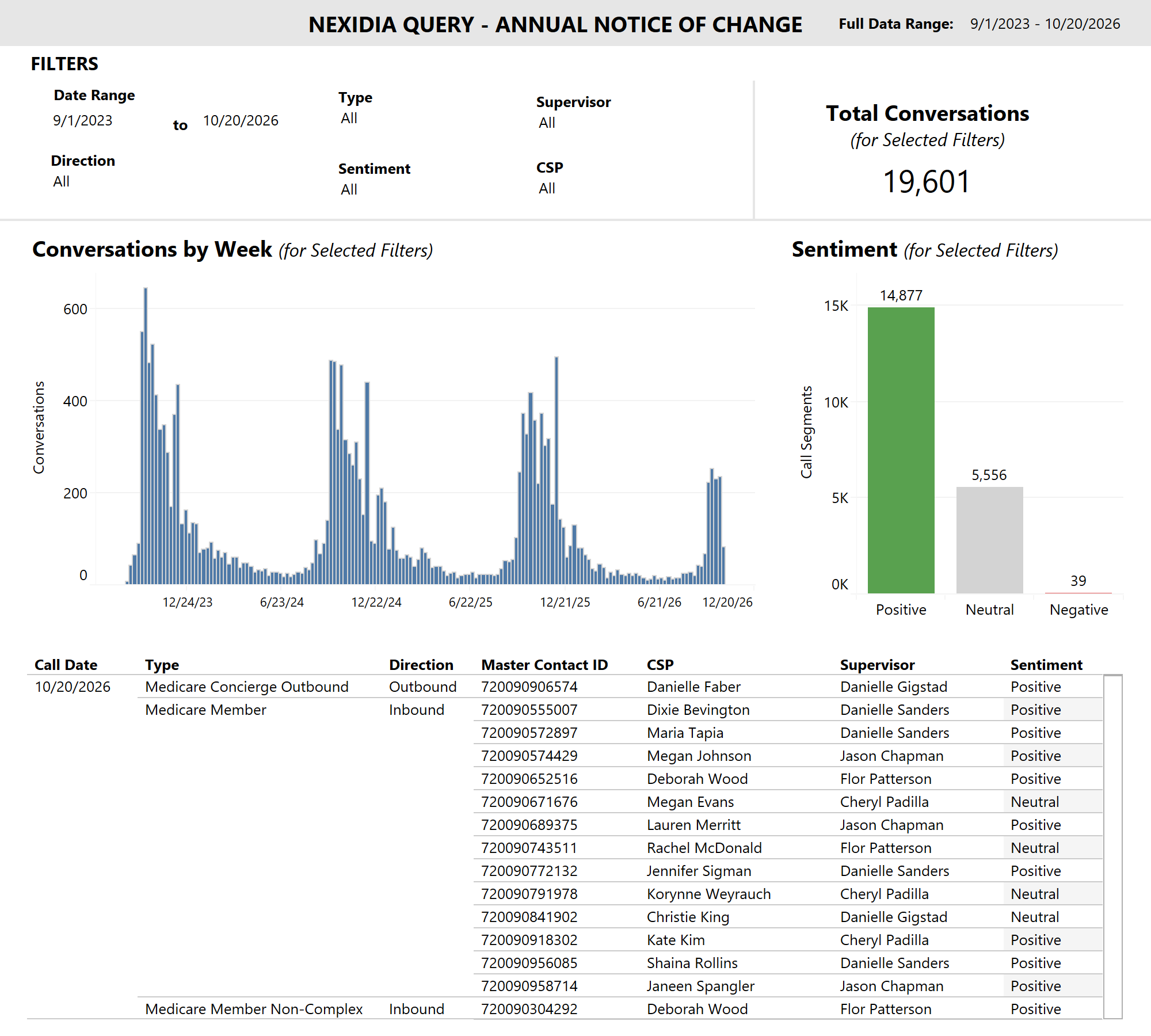Image resolution: width=1151 pixels, height=1036 pixels.
Task: Select CSP Kate Kim
Action: pyautogui.click(x=676, y=940)
